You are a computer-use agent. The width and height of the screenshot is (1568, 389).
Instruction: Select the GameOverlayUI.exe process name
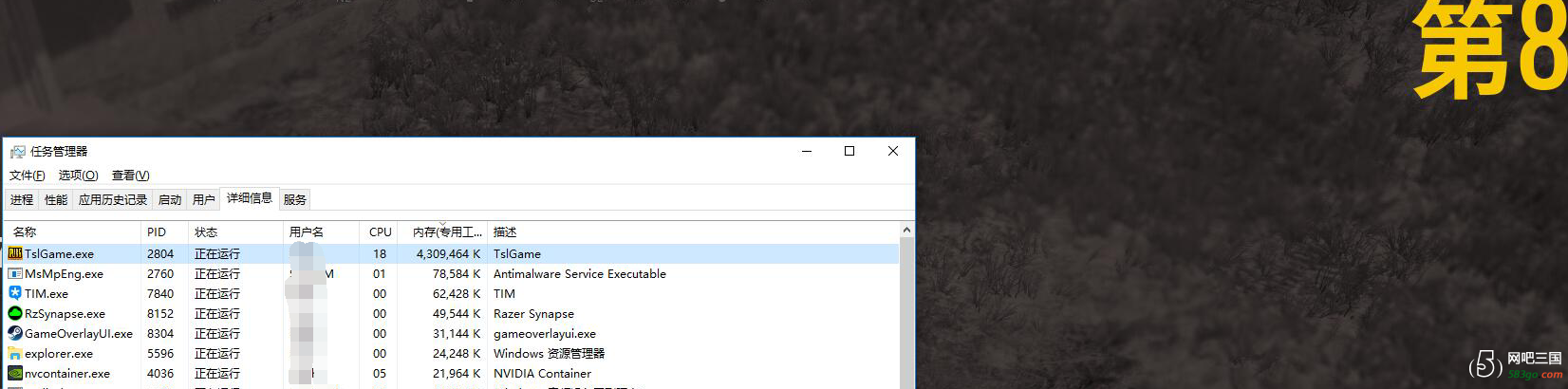pos(79,333)
